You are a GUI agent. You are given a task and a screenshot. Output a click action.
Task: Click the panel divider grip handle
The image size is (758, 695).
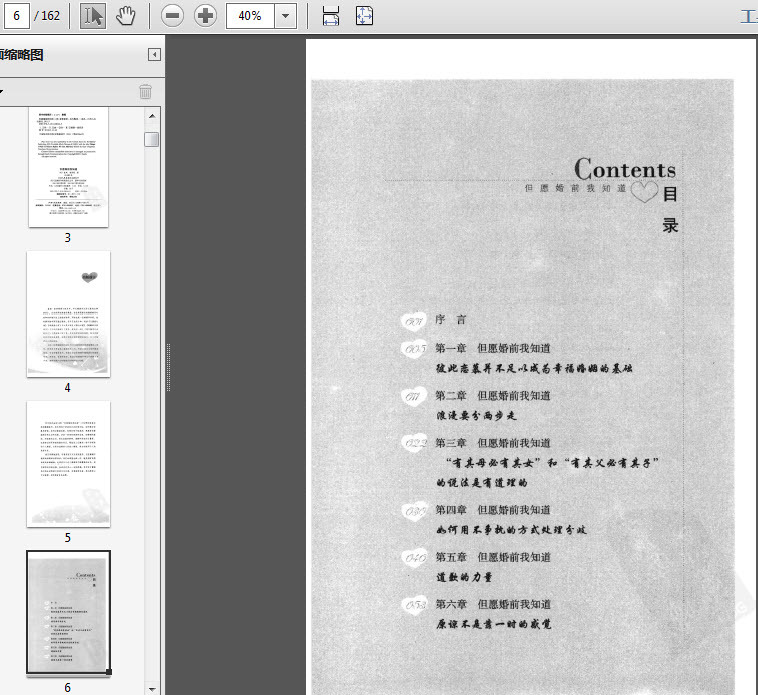[168, 367]
